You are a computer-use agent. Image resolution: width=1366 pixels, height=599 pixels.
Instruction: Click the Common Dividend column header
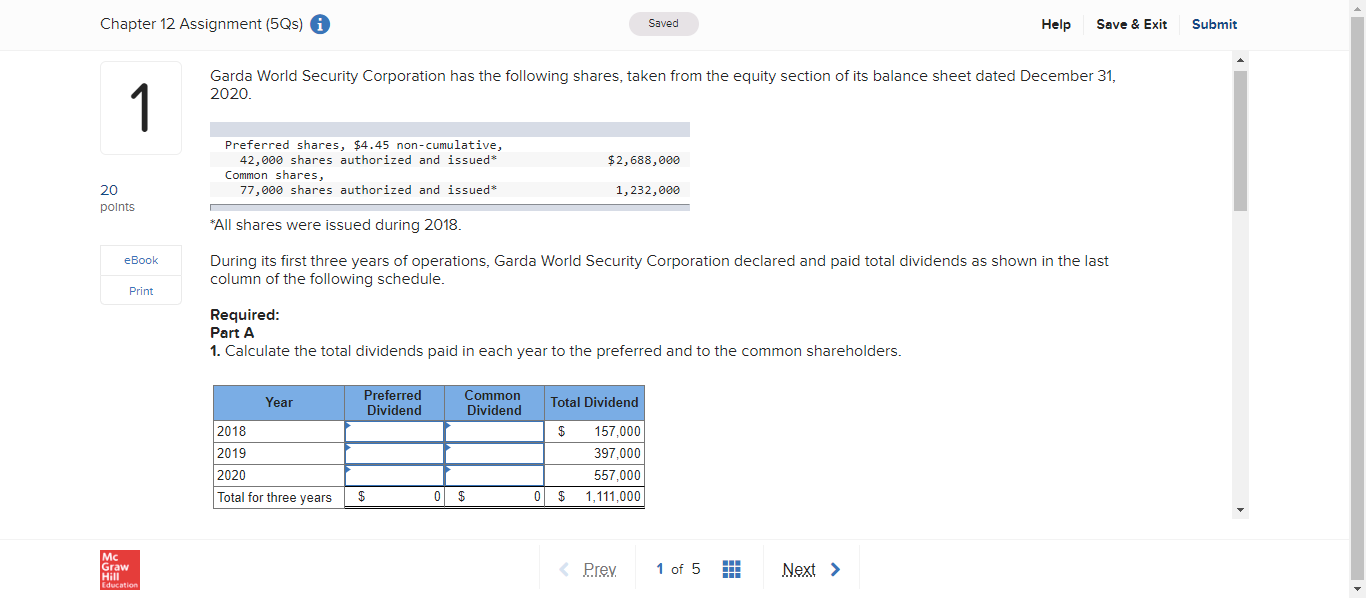coord(494,403)
